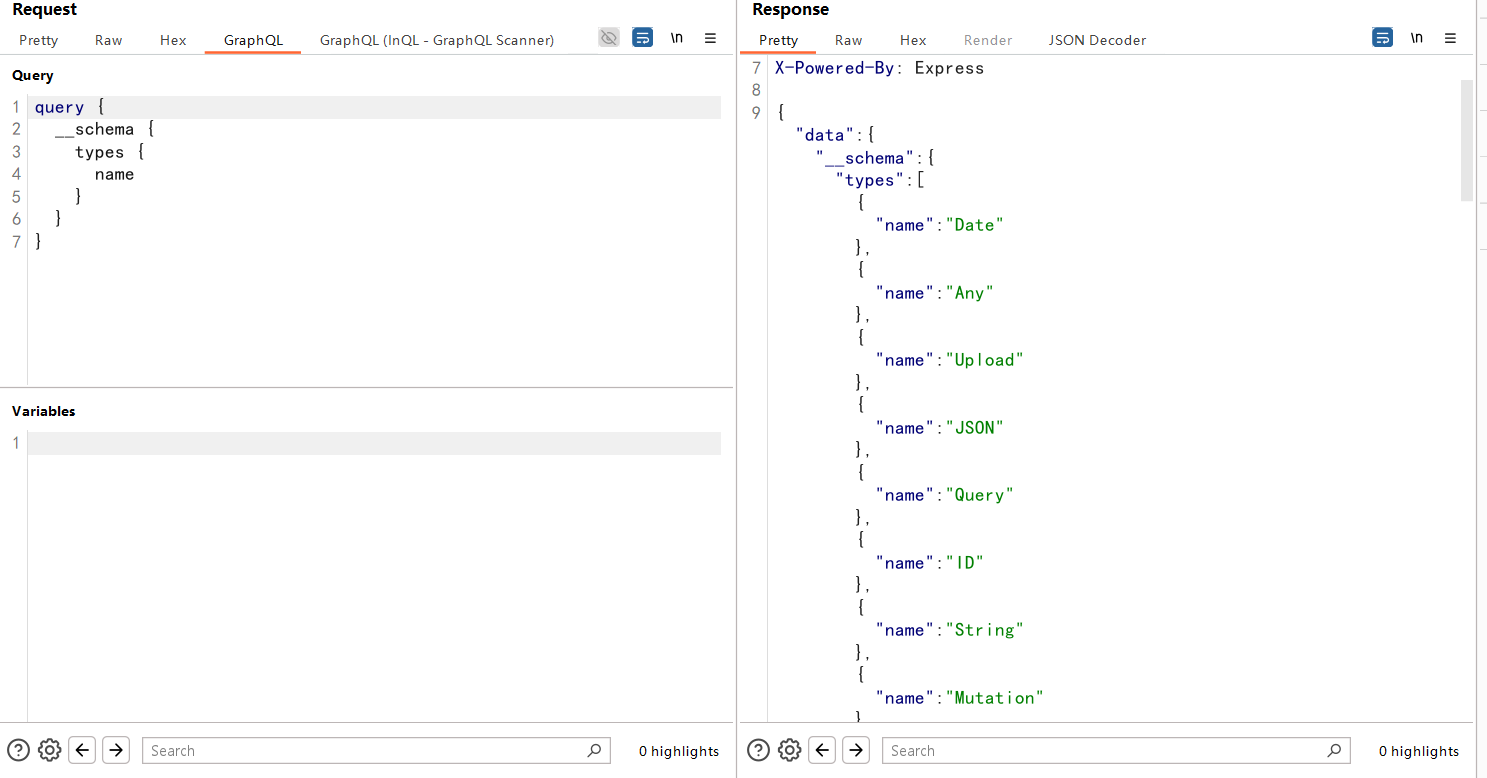
Task: Switch to JSON Decoder response tab
Action: (1097, 40)
